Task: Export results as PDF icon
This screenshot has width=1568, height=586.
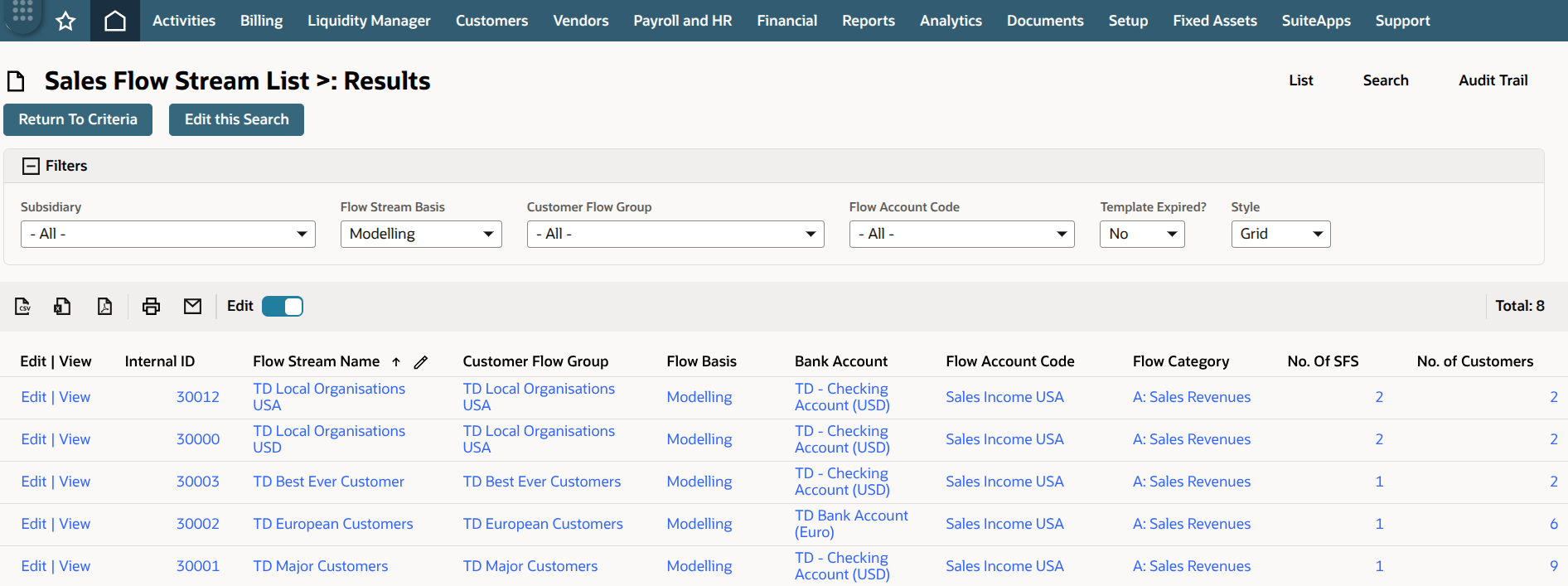Action: 104,307
